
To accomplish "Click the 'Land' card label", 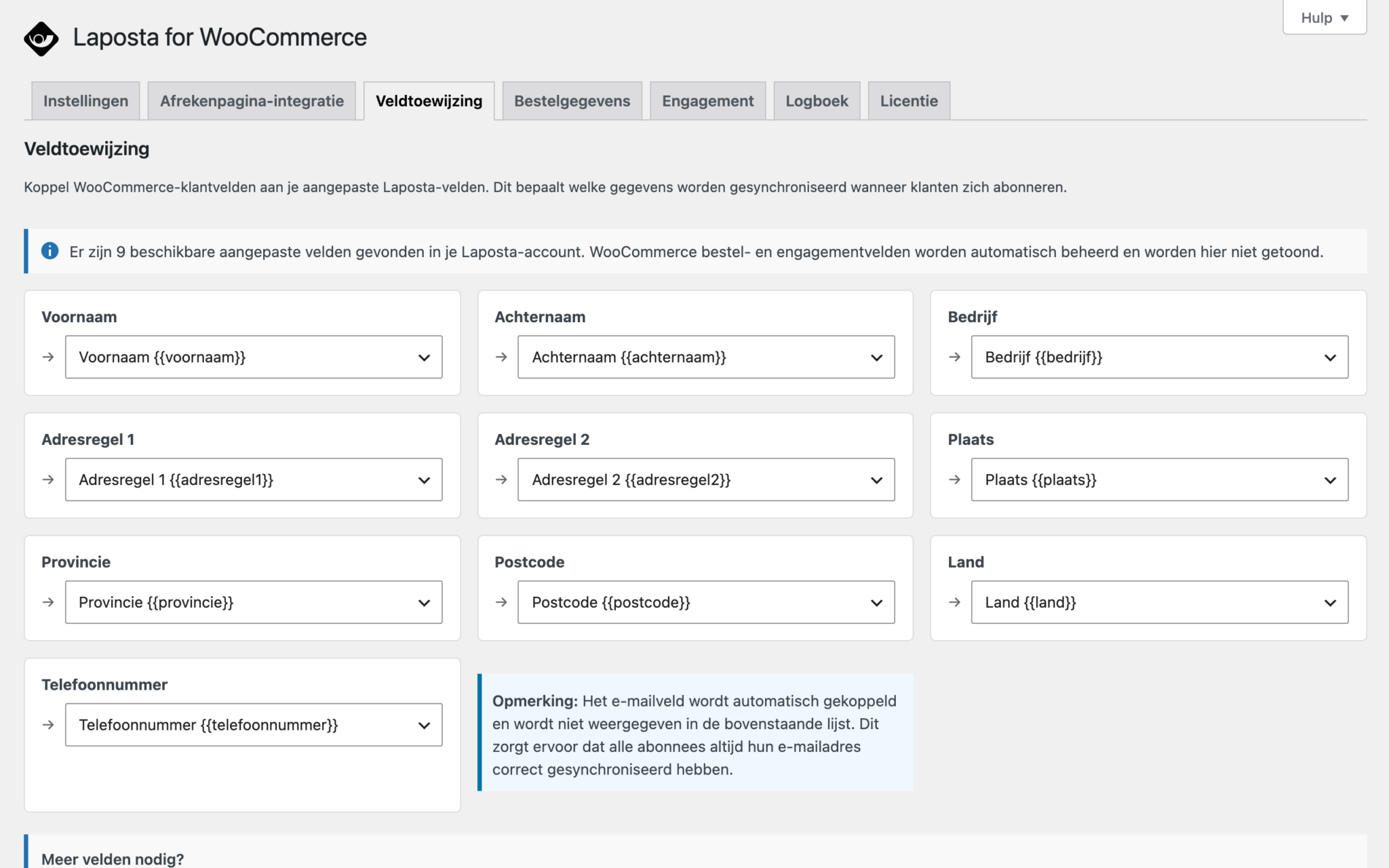I will click(x=966, y=562).
